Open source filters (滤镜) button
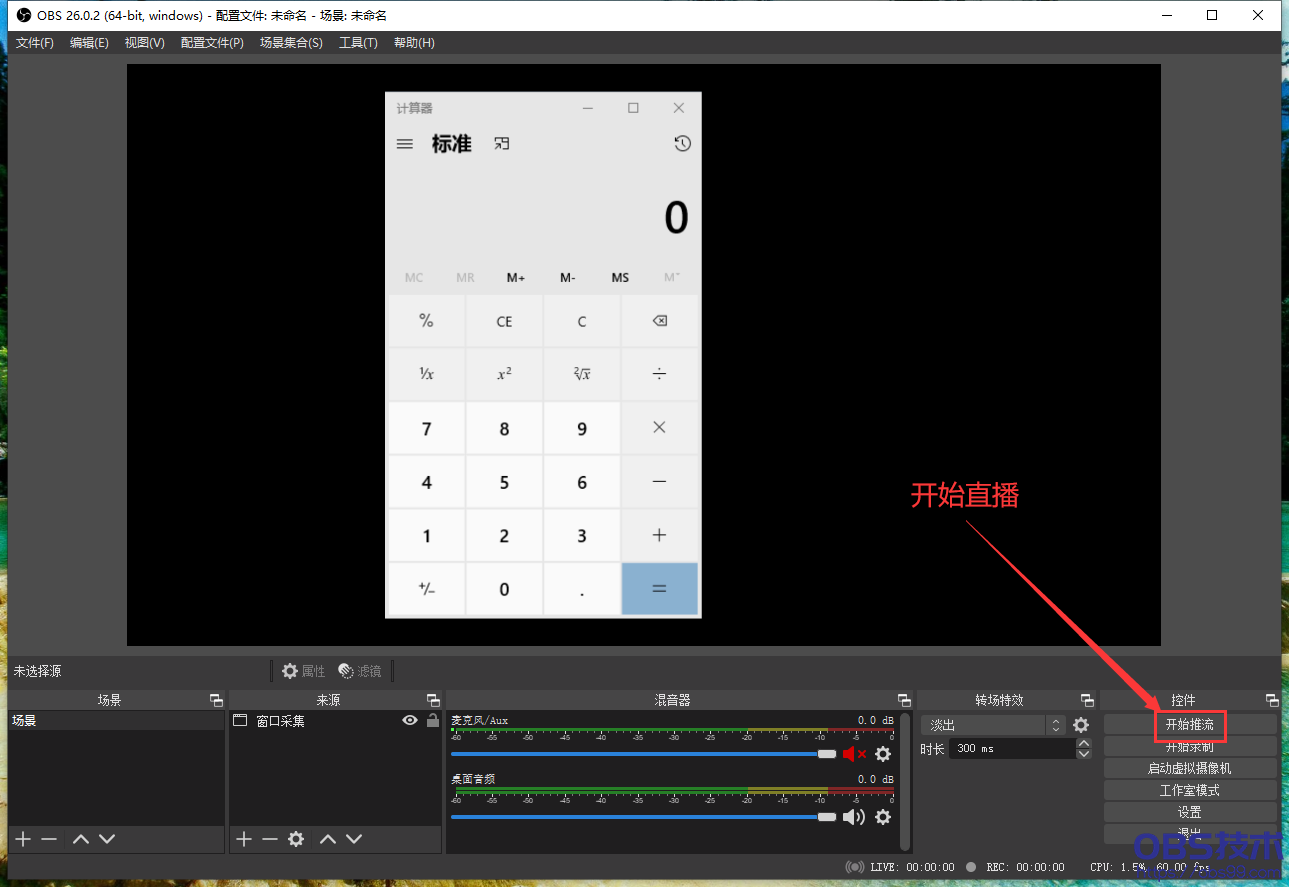This screenshot has height=887, width=1289. 360,671
